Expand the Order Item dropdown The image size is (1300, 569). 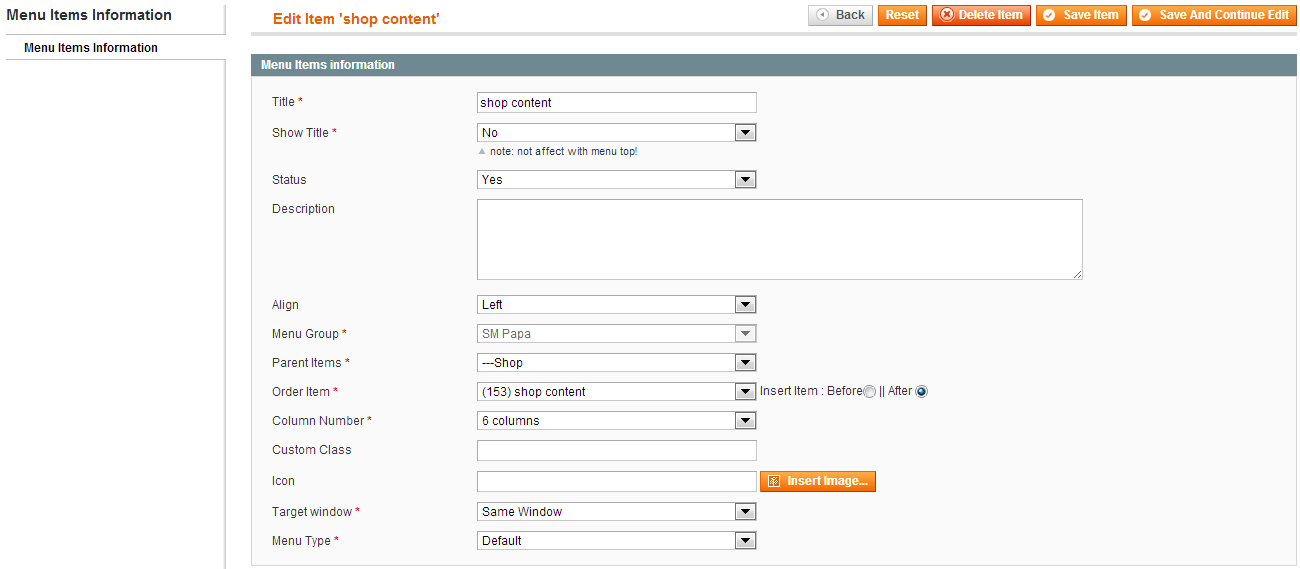617,392
